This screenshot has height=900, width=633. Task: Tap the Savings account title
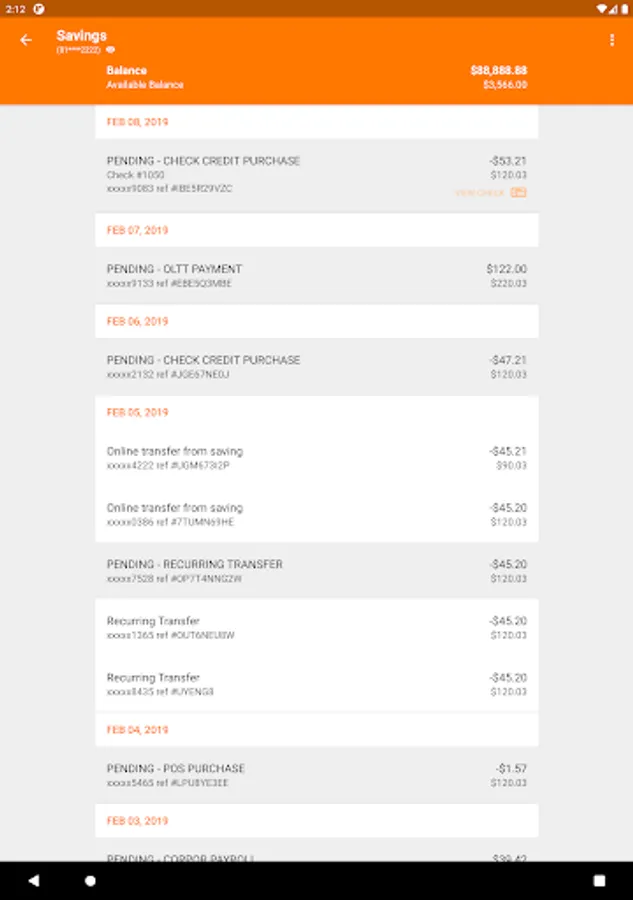[81, 36]
